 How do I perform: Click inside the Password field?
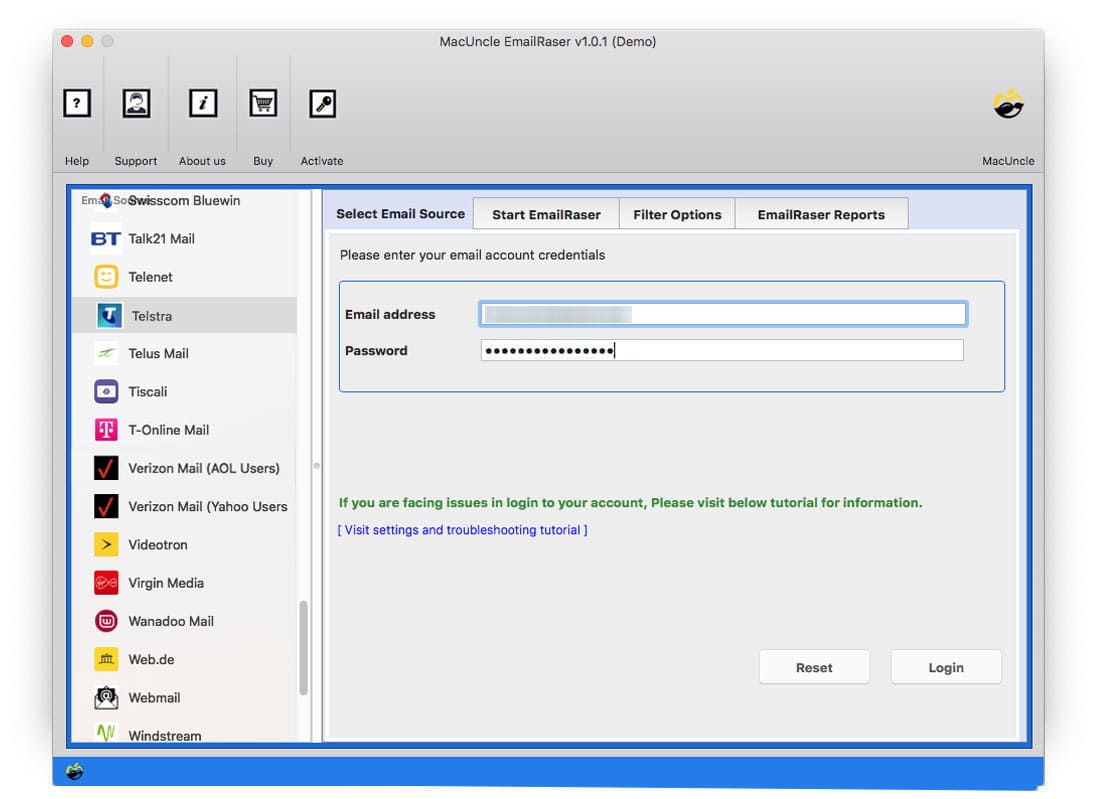coord(720,350)
